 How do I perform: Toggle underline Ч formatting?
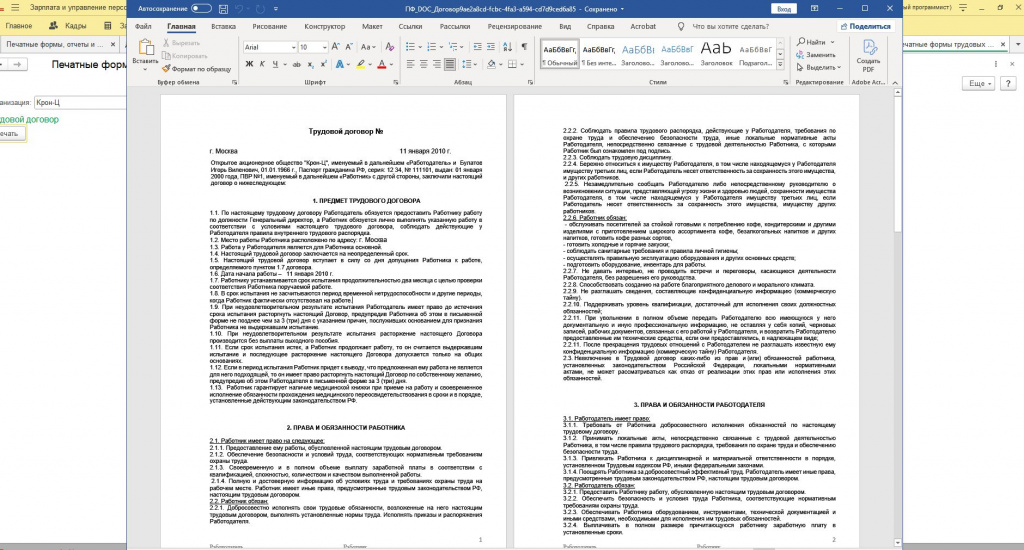[x=275, y=64]
